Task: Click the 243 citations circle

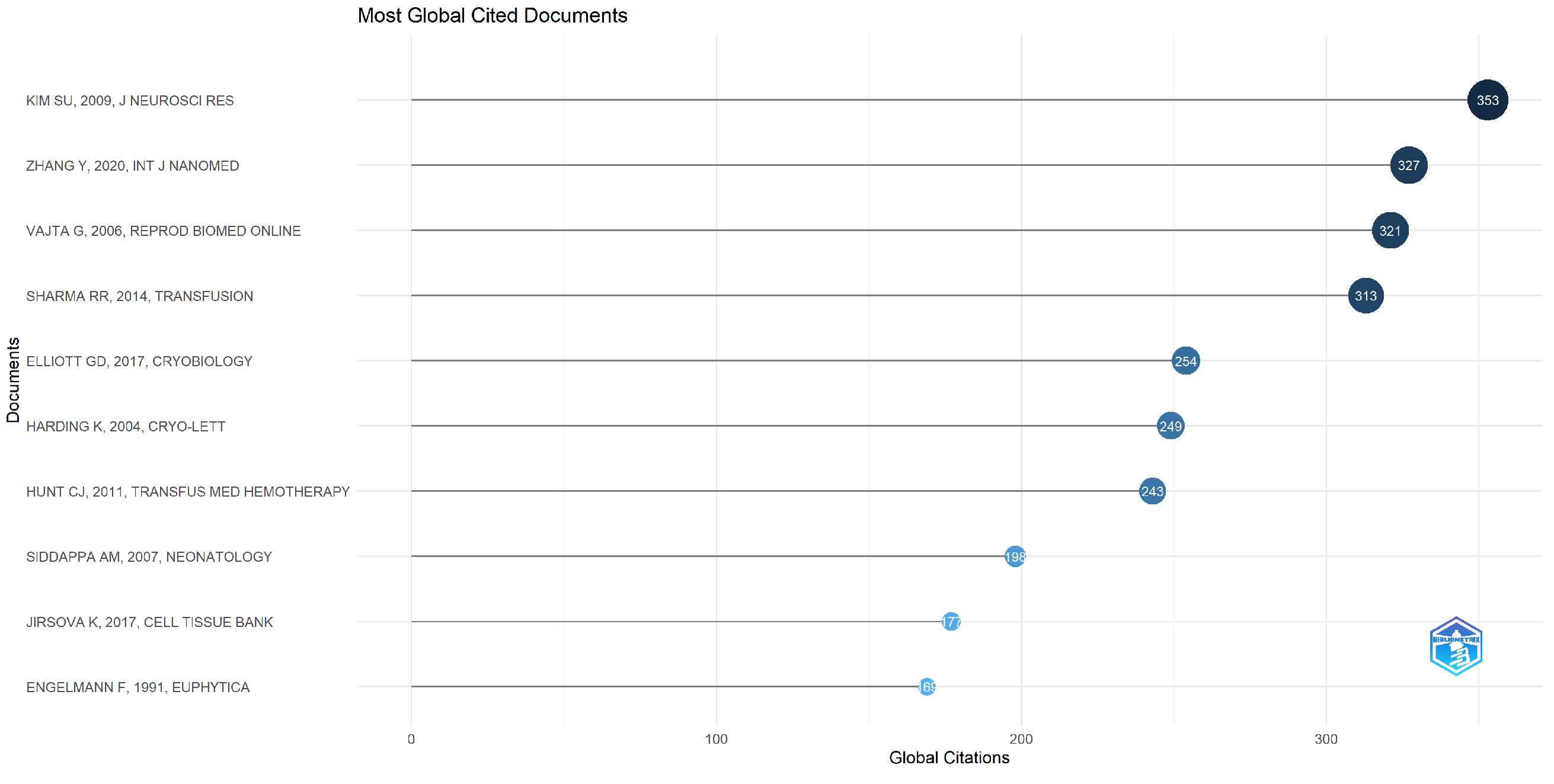Action: pos(1152,491)
